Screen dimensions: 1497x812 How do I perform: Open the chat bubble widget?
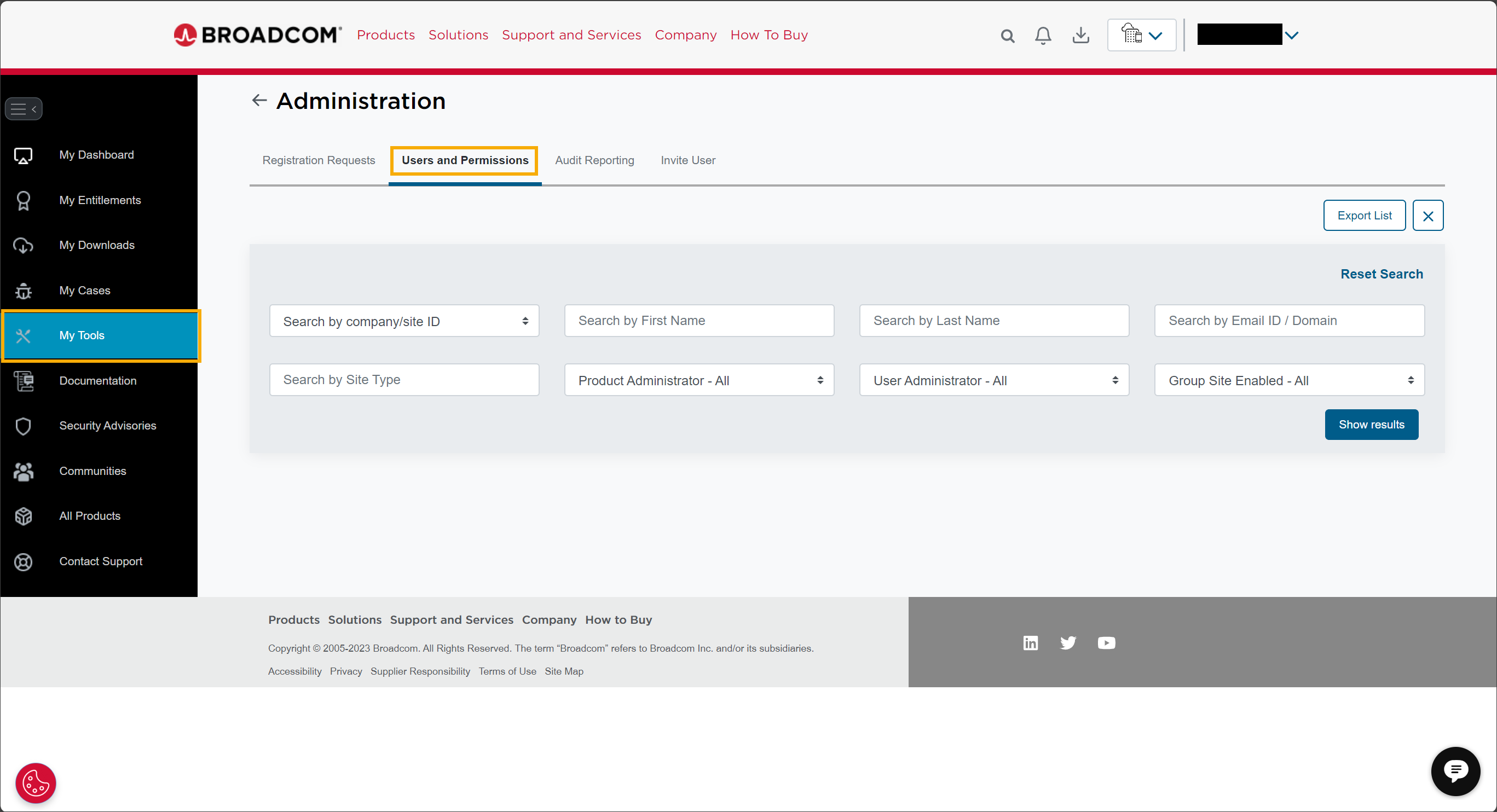(x=1455, y=772)
